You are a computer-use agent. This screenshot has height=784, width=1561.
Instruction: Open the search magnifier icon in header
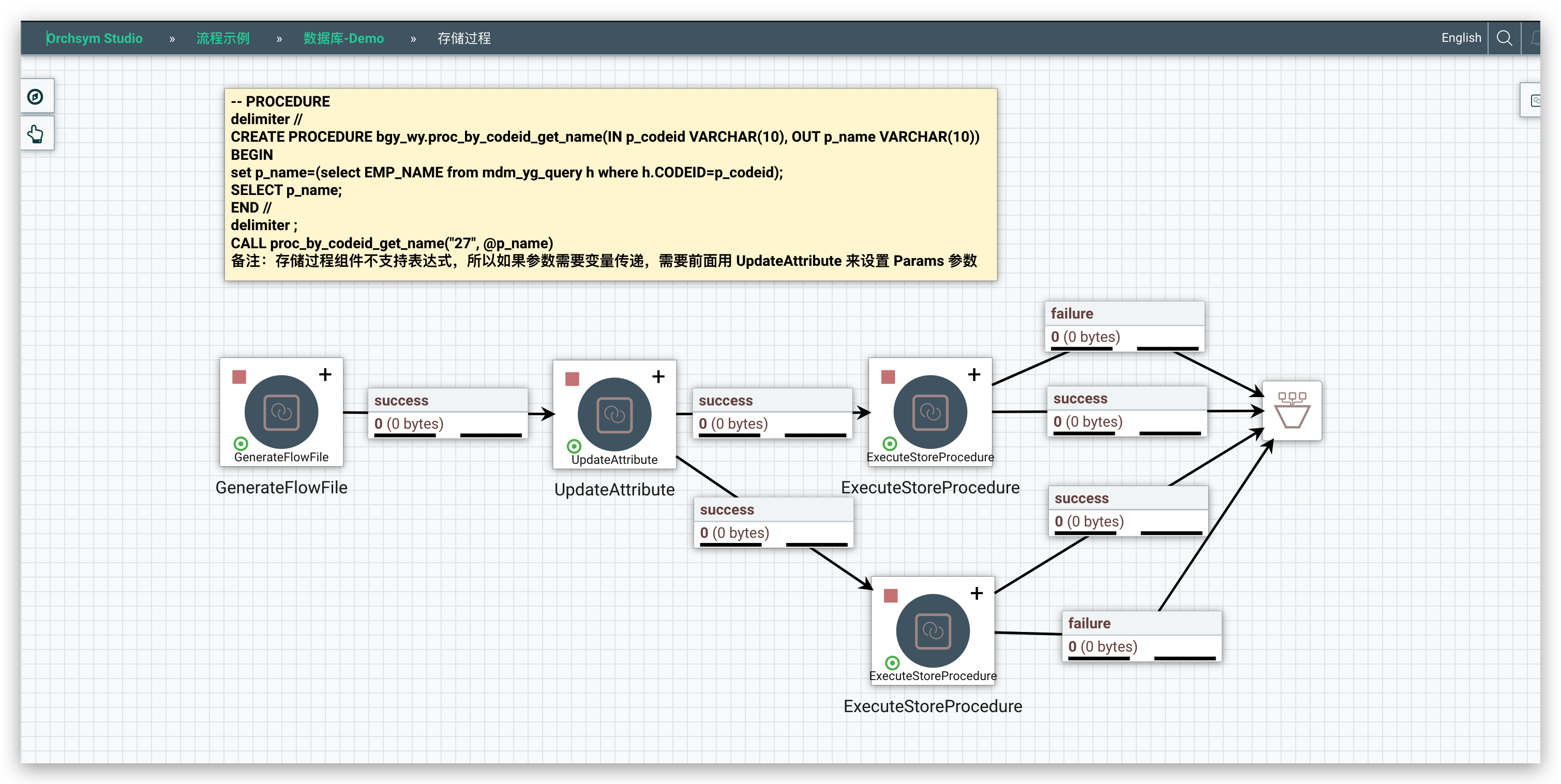tap(1504, 38)
